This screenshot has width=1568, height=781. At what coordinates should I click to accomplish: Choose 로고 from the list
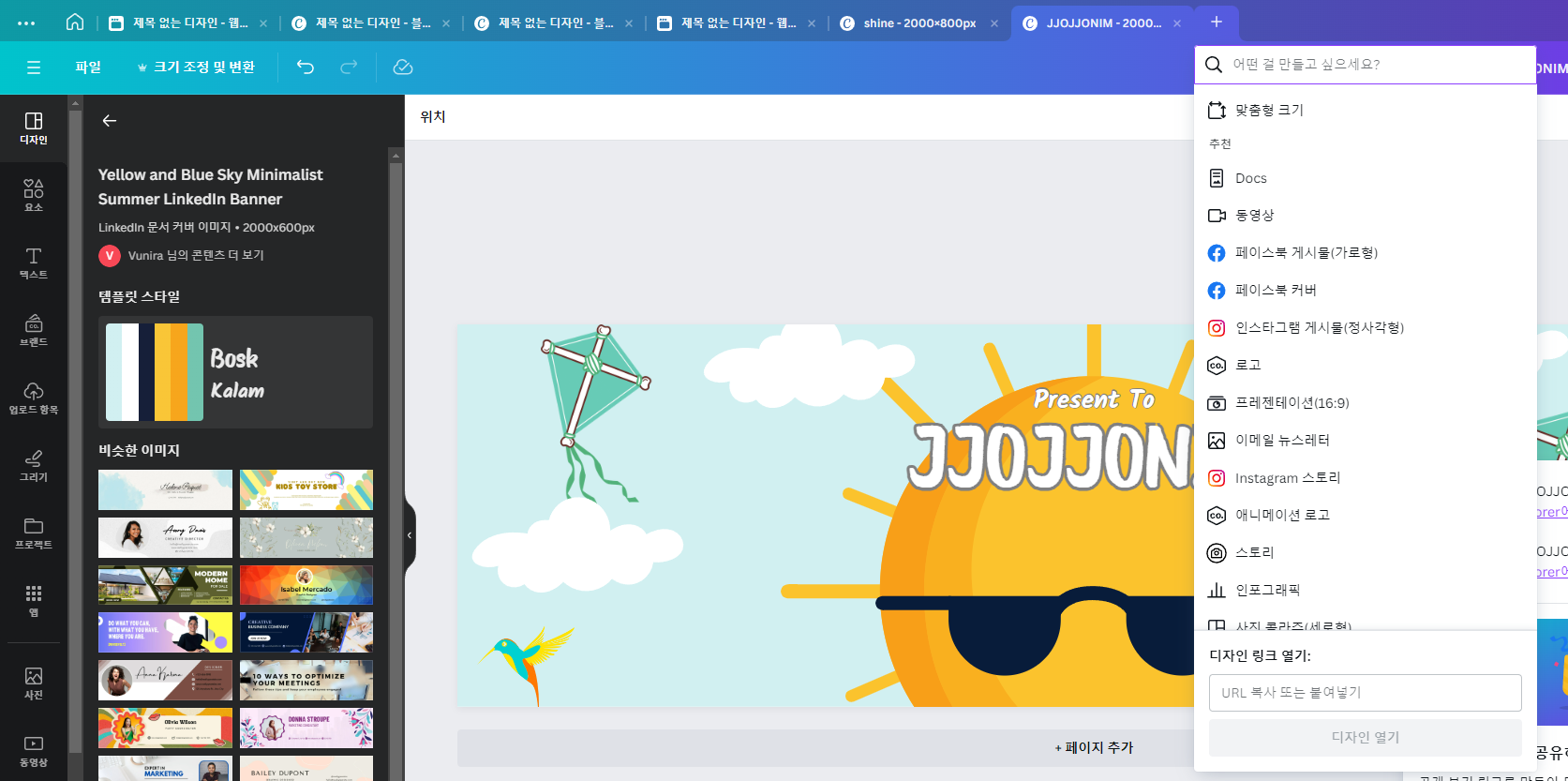click(1366, 365)
